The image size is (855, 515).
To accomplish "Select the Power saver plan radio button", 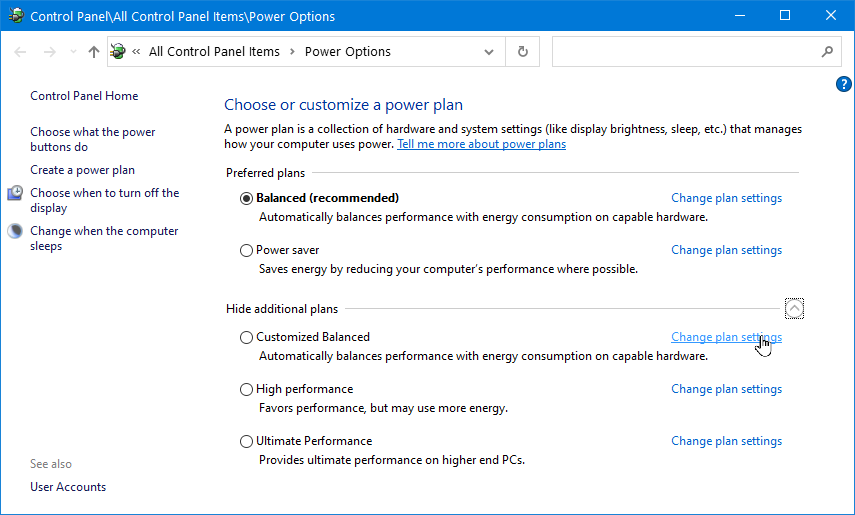I will [247, 250].
